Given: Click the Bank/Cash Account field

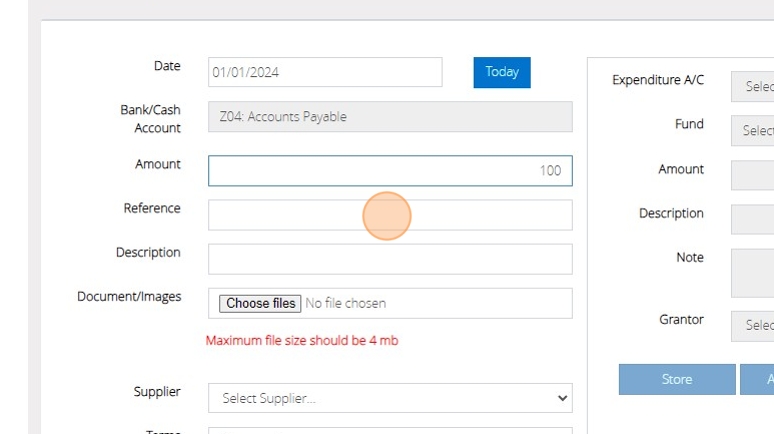Looking at the screenshot, I should 390,117.
